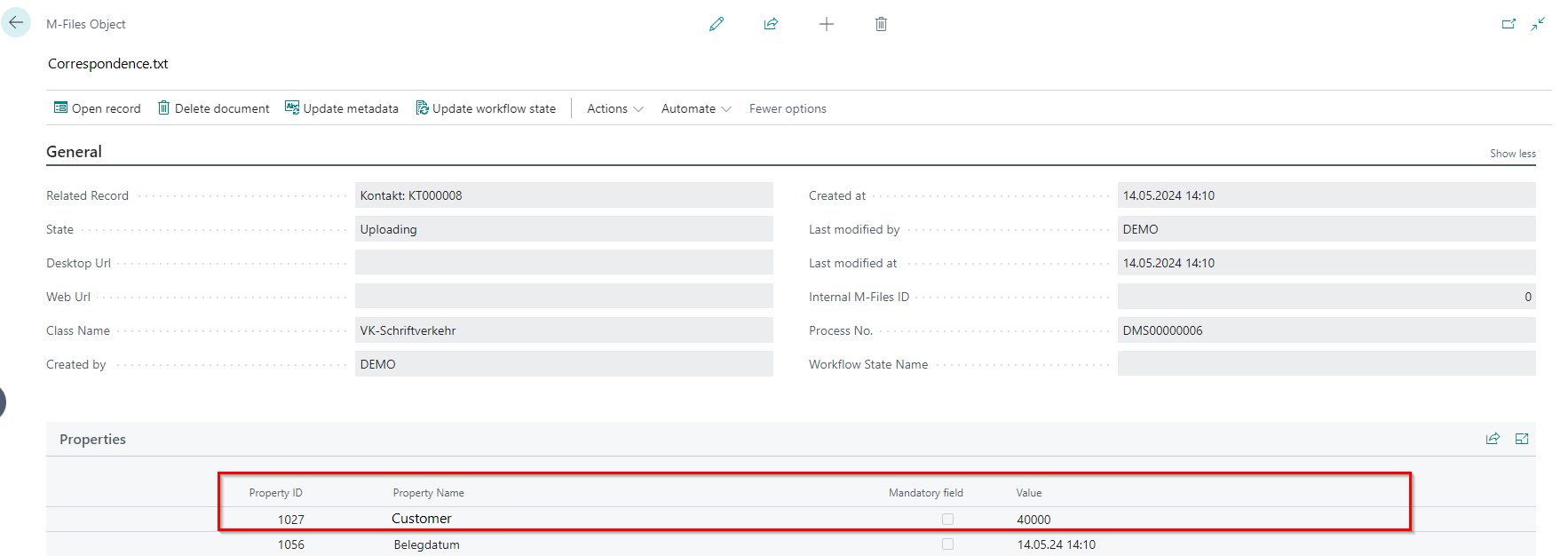Click the collapse page arrows icon
Image resolution: width=1568 pixels, height=556 pixels.
click(1538, 24)
